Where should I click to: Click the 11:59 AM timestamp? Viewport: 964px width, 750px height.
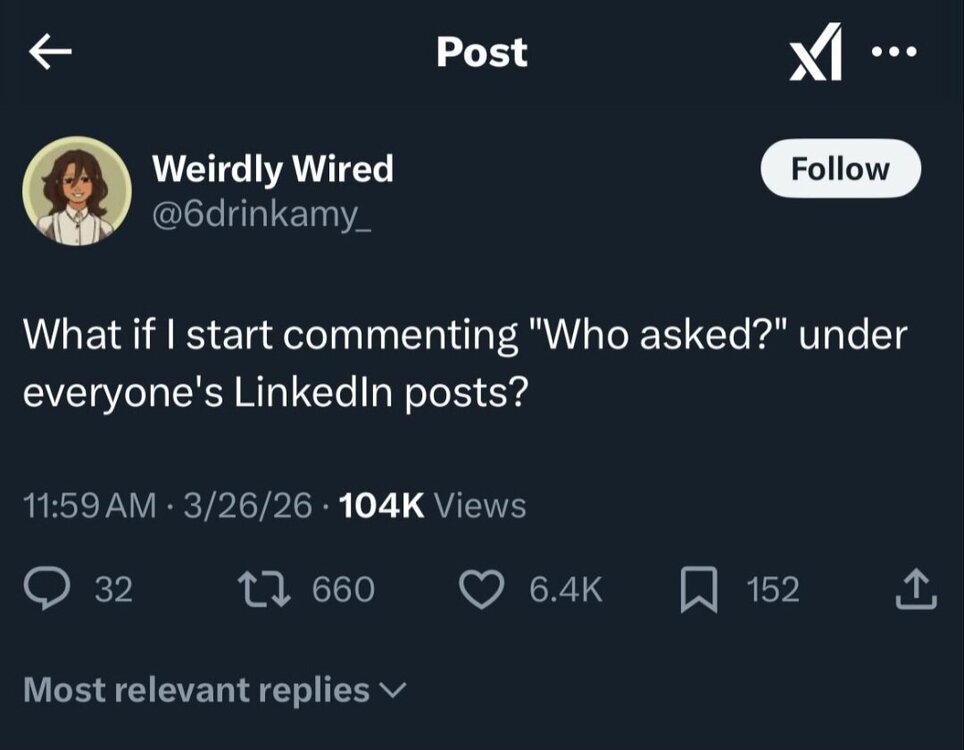pyautogui.click(x=88, y=506)
